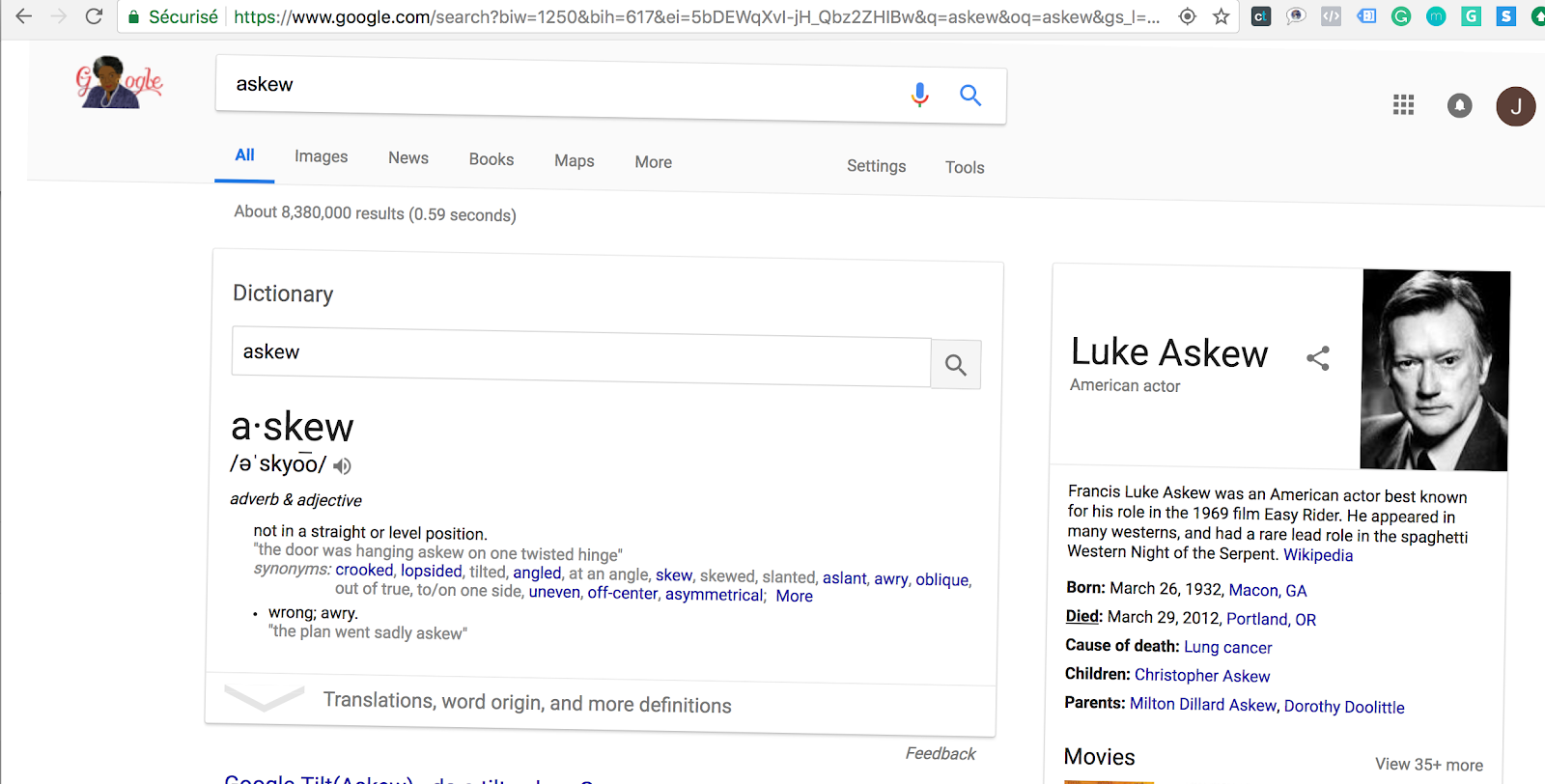The width and height of the screenshot is (1545, 784).
Task: Show more synonyms via More link
Action: [x=795, y=596]
